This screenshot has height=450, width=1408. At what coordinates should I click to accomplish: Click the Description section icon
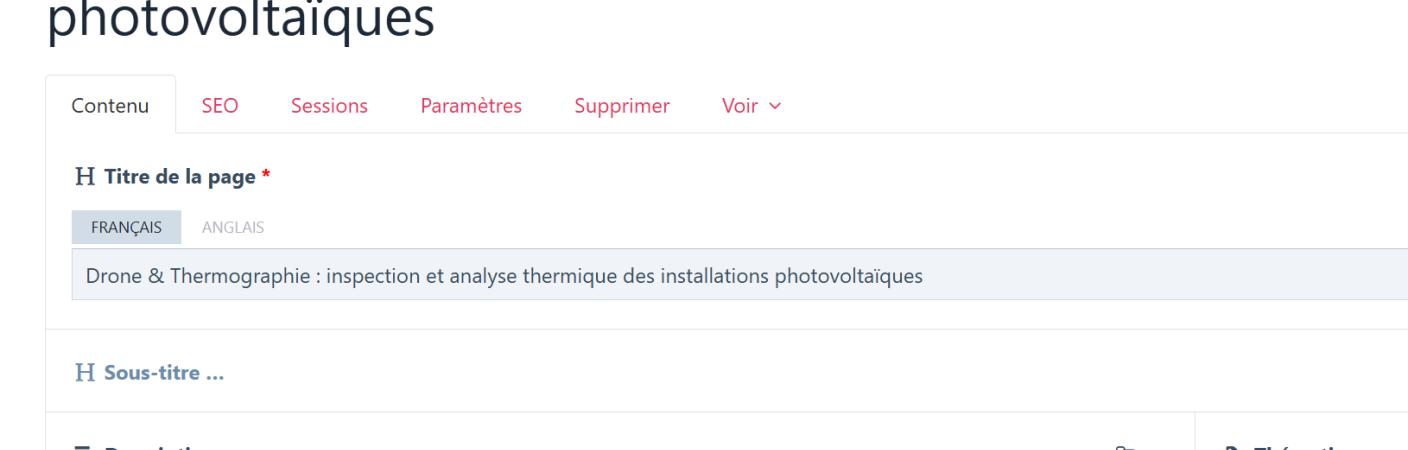point(85,447)
